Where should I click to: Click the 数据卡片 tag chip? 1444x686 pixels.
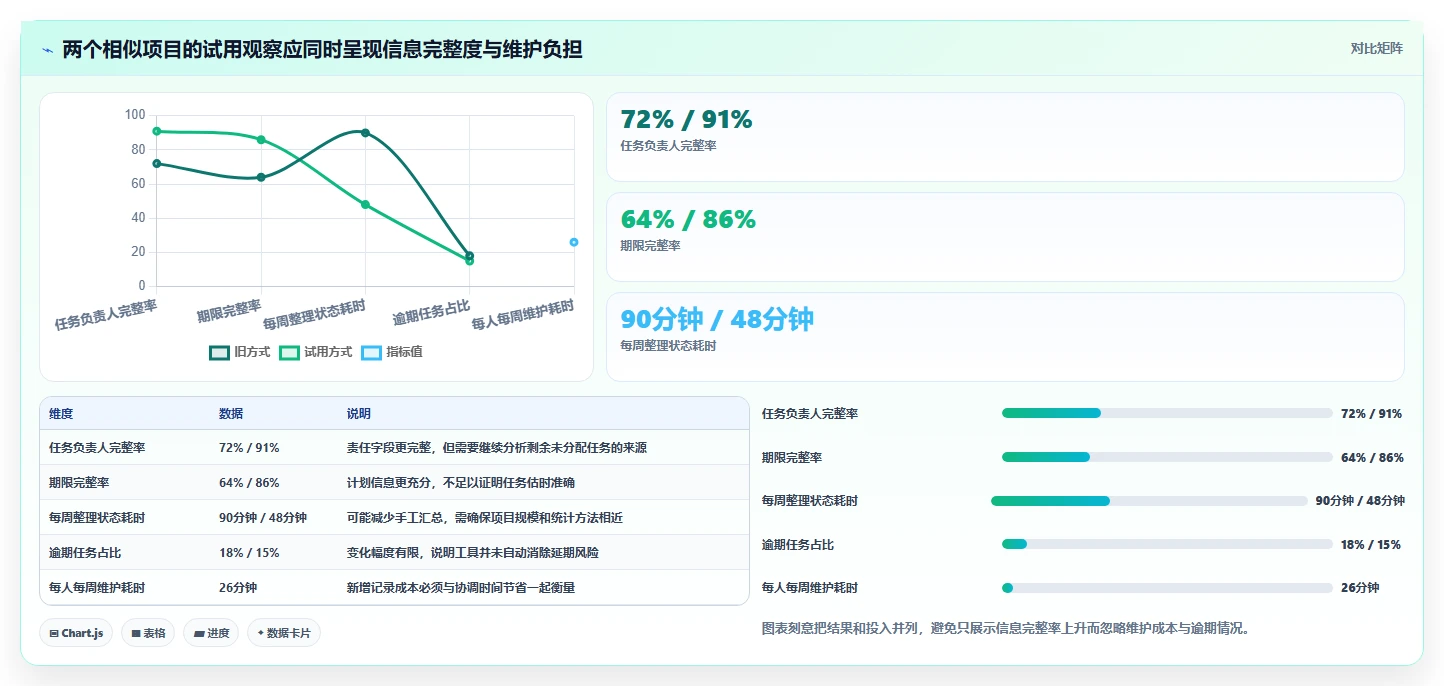point(284,633)
